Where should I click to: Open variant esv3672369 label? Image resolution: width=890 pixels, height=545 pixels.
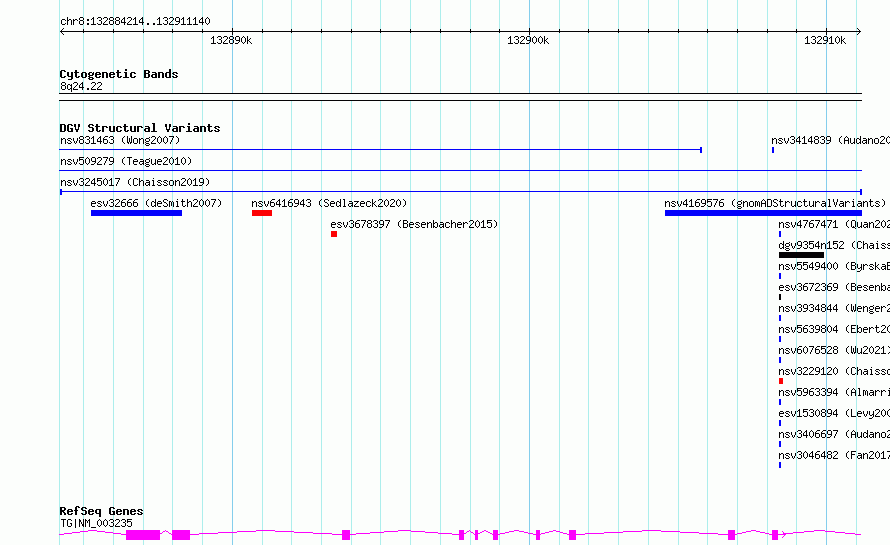click(834, 287)
